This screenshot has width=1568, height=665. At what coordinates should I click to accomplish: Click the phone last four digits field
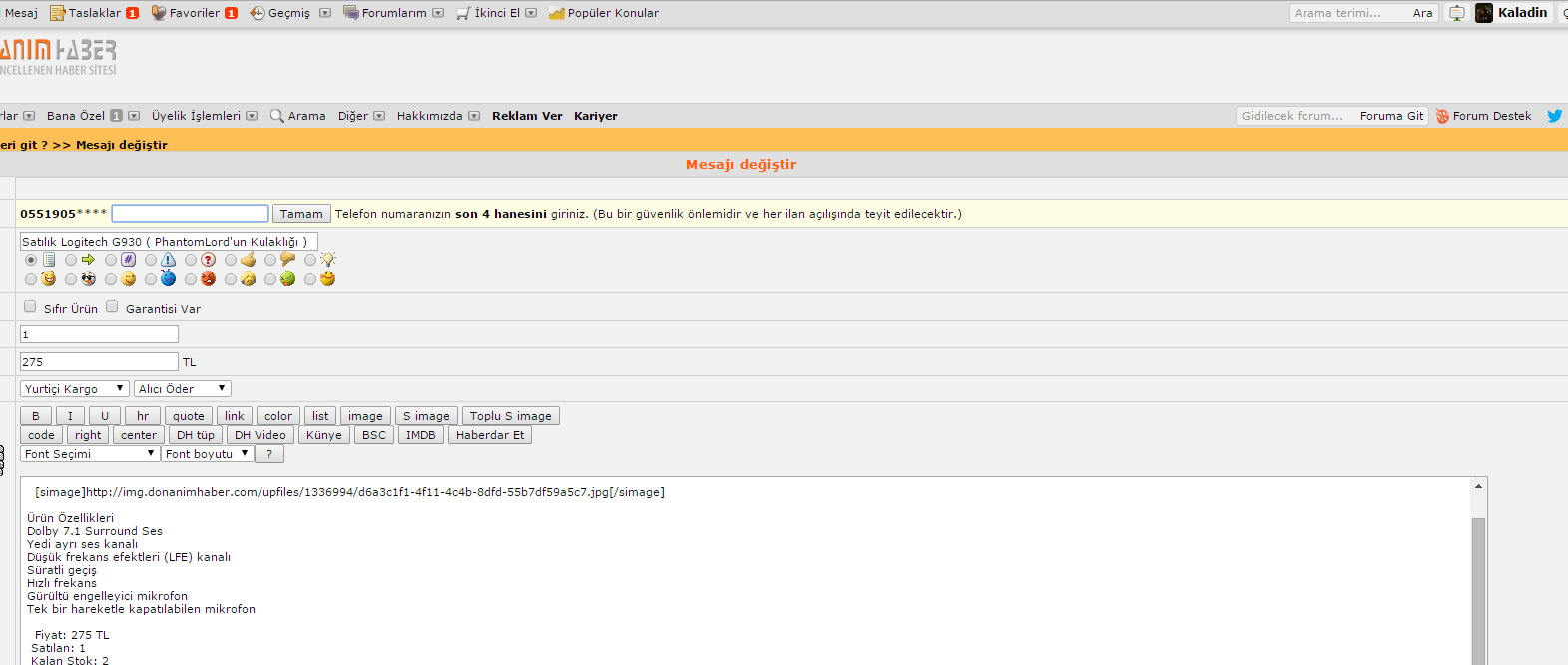pos(190,214)
